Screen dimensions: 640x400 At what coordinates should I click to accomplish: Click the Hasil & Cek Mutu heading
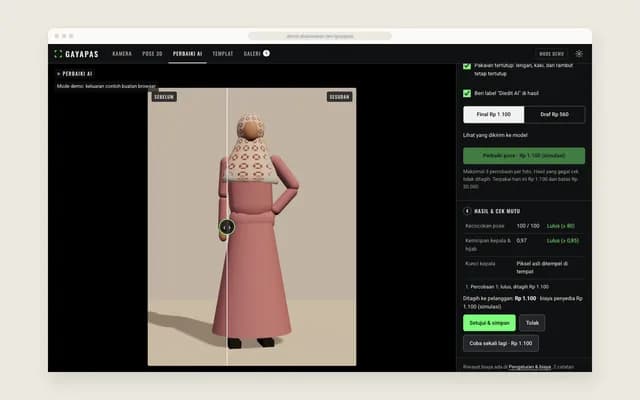497,211
